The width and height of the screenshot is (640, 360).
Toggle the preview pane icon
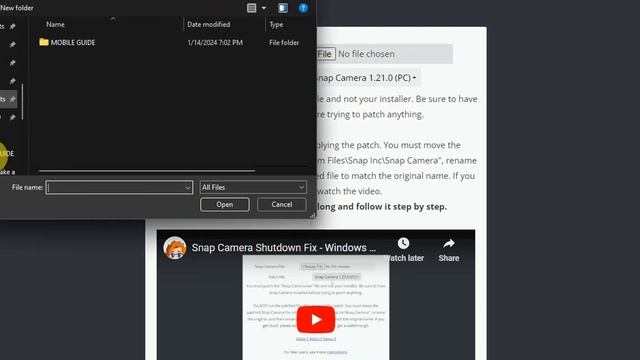click(282, 8)
